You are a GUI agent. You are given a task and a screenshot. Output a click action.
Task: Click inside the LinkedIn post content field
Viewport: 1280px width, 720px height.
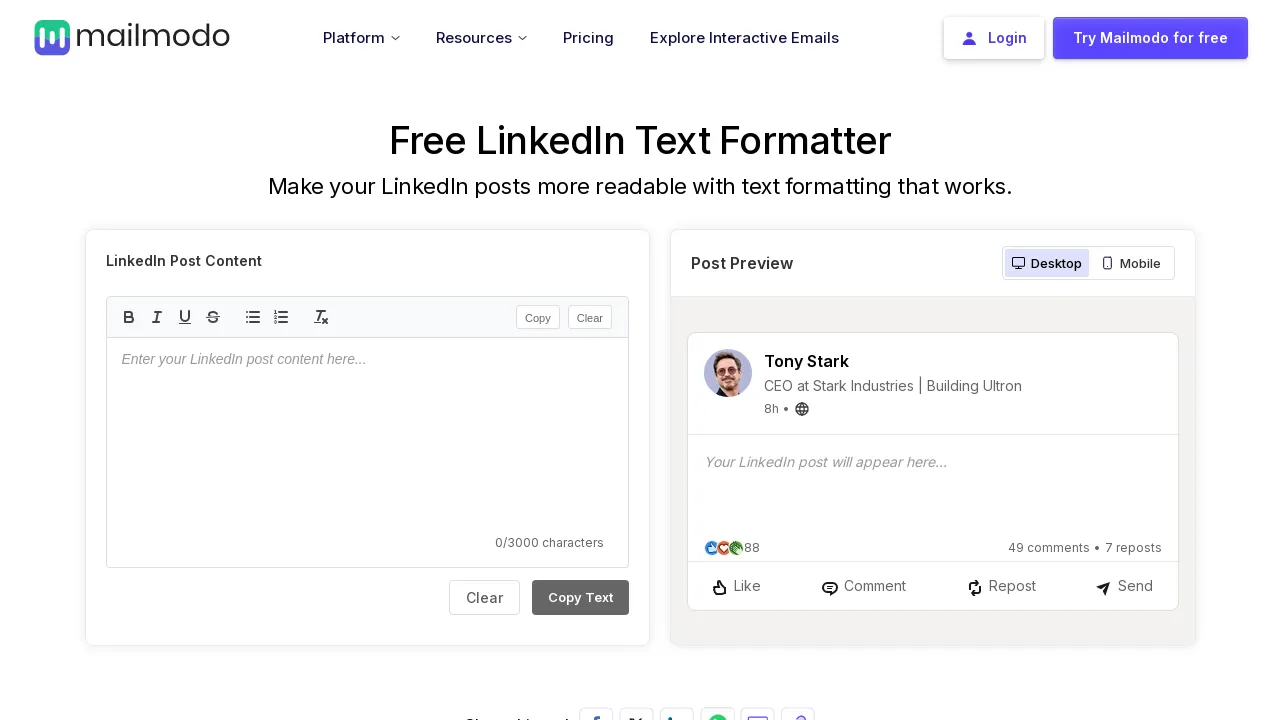coord(367,430)
